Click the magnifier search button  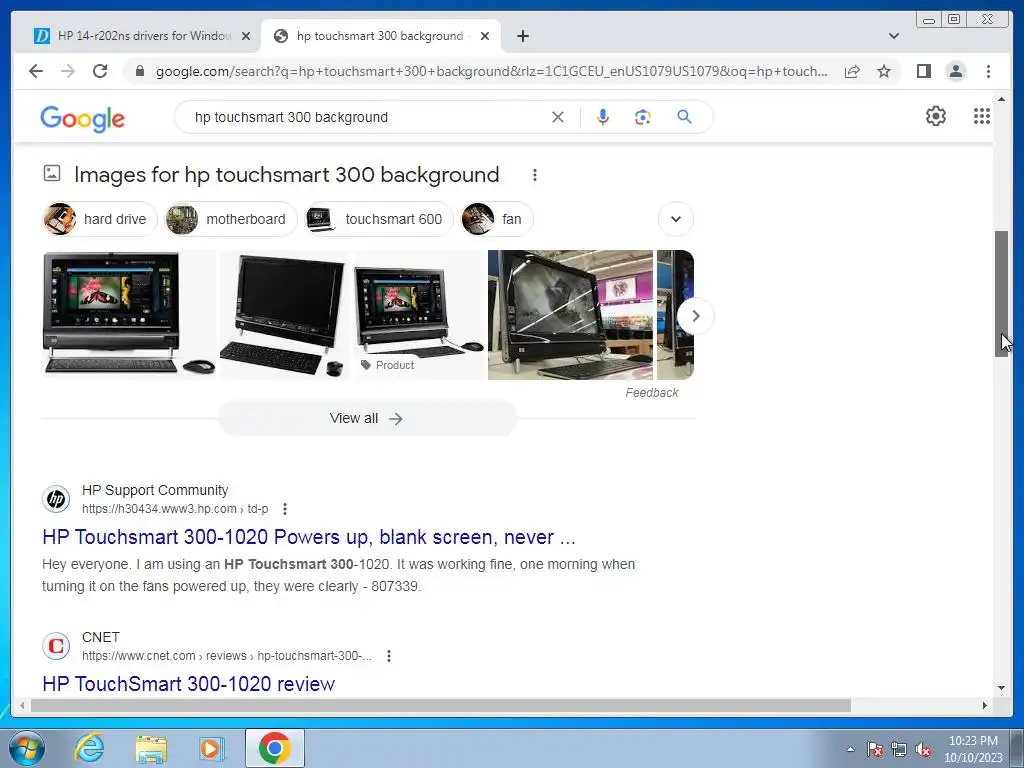684,117
